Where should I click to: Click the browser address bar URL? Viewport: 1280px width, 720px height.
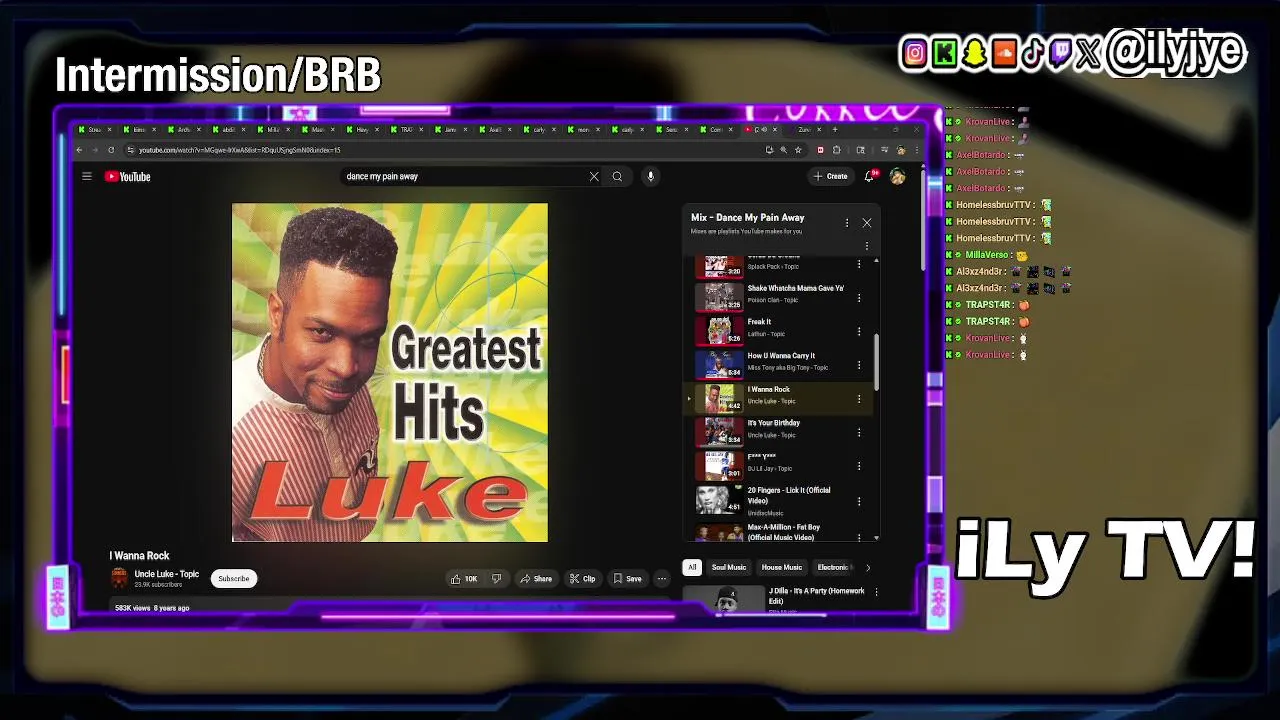point(240,150)
